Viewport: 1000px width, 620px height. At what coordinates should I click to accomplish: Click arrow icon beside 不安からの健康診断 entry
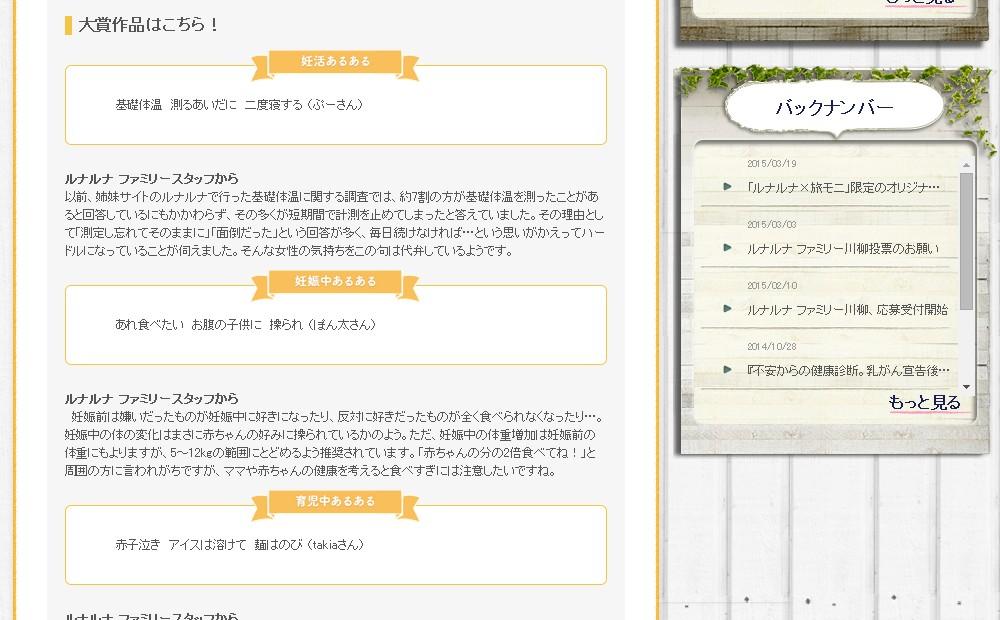coord(728,370)
